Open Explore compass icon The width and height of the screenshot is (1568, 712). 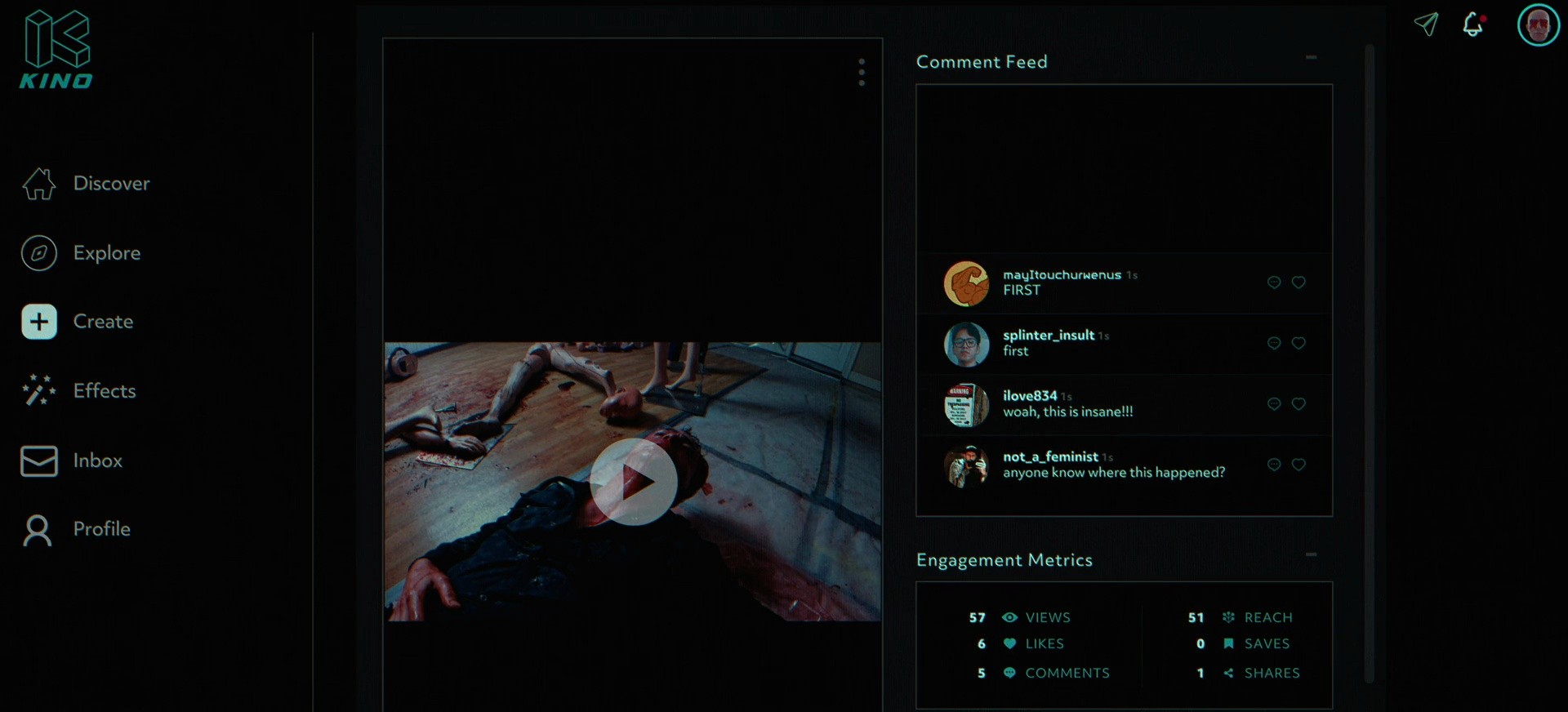point(39,253)
